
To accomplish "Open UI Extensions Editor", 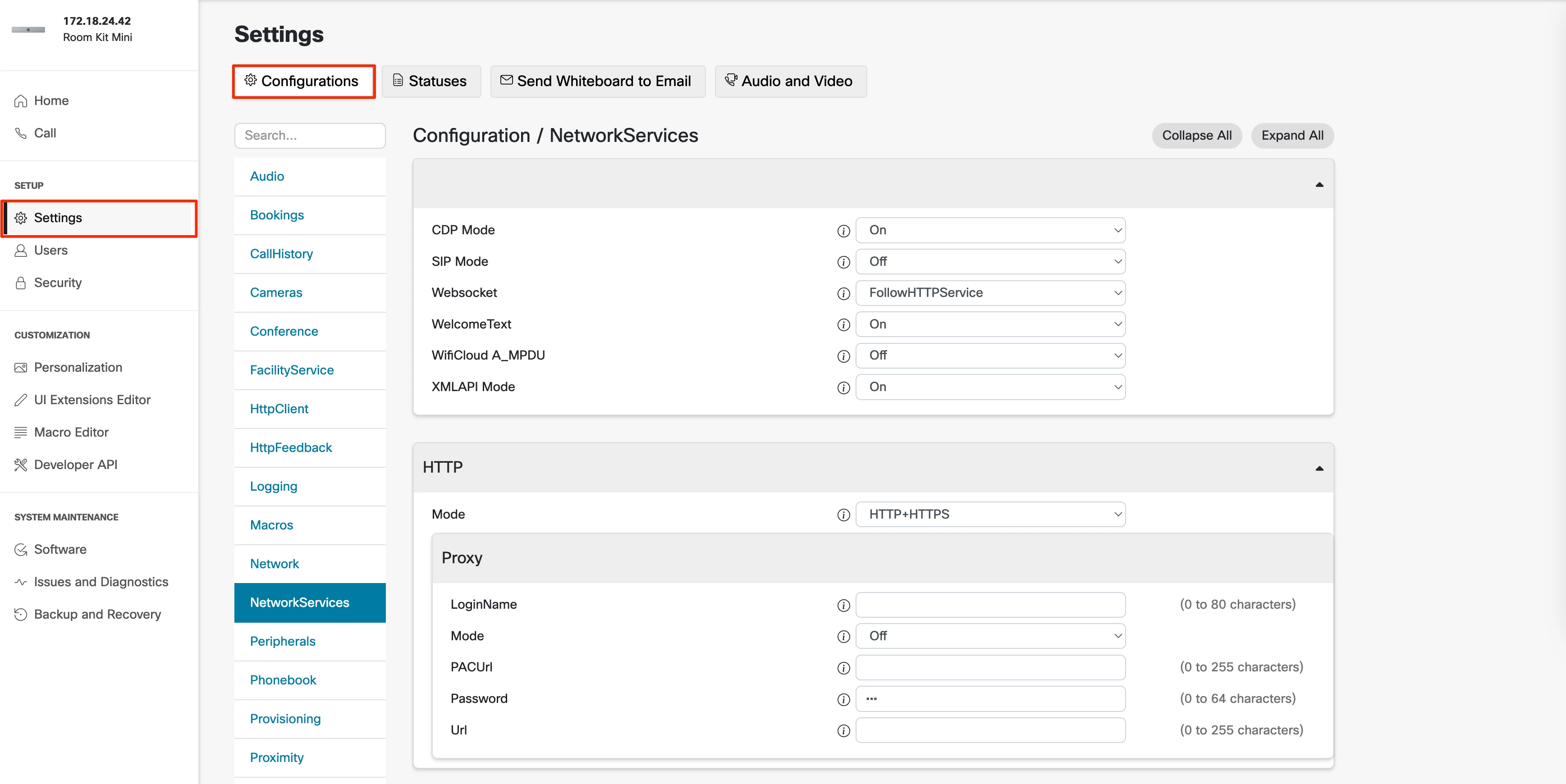I will tap(92, 399).
